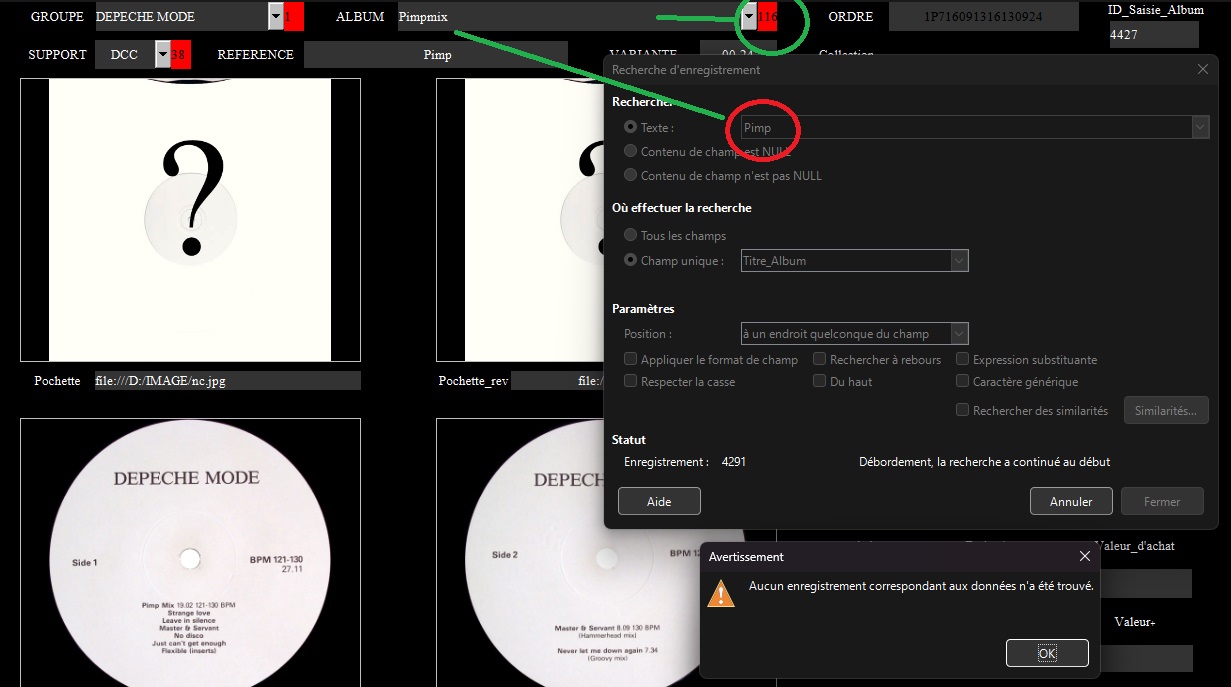1231x687 pixels.
Task: Click the ALBUM field showing Pimpmix
Action: (568, 17)
